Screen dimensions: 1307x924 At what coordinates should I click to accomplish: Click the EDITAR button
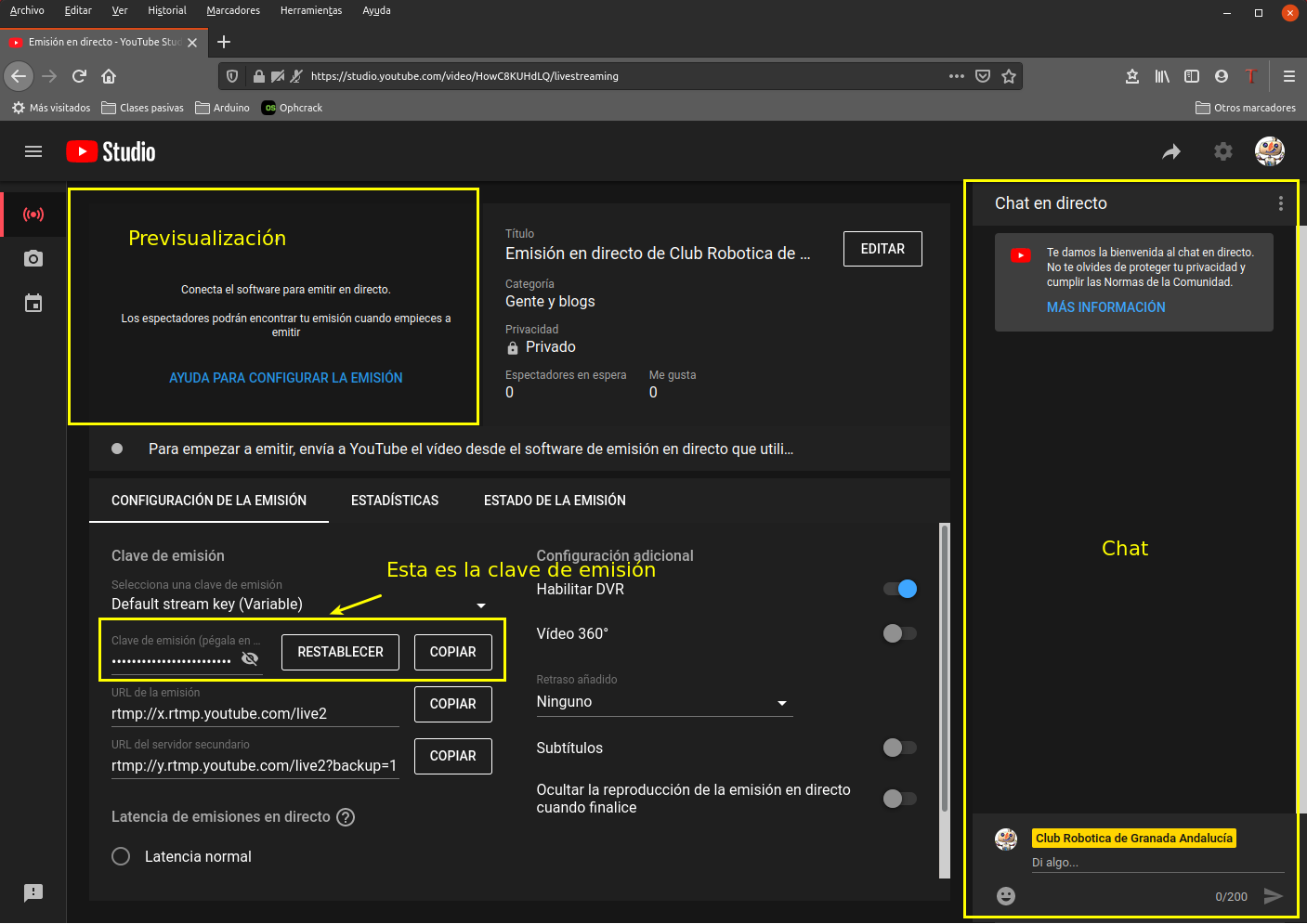pos(882,249)
